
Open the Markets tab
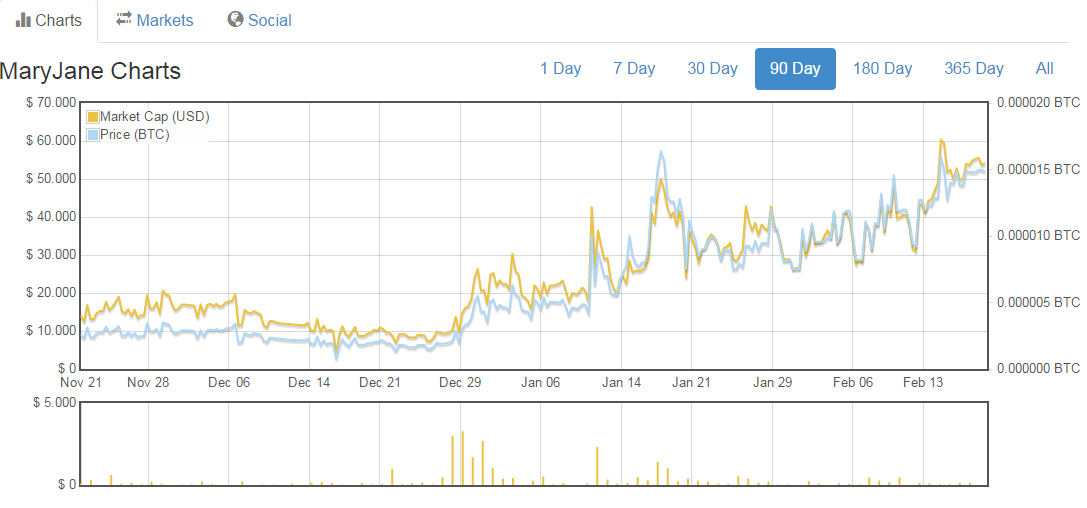[x=155, y=21]
